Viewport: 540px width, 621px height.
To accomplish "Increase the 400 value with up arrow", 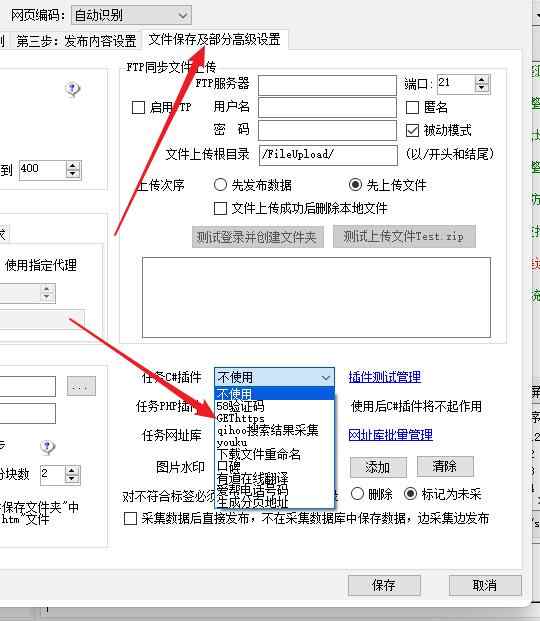I will (x=73, y=166).
